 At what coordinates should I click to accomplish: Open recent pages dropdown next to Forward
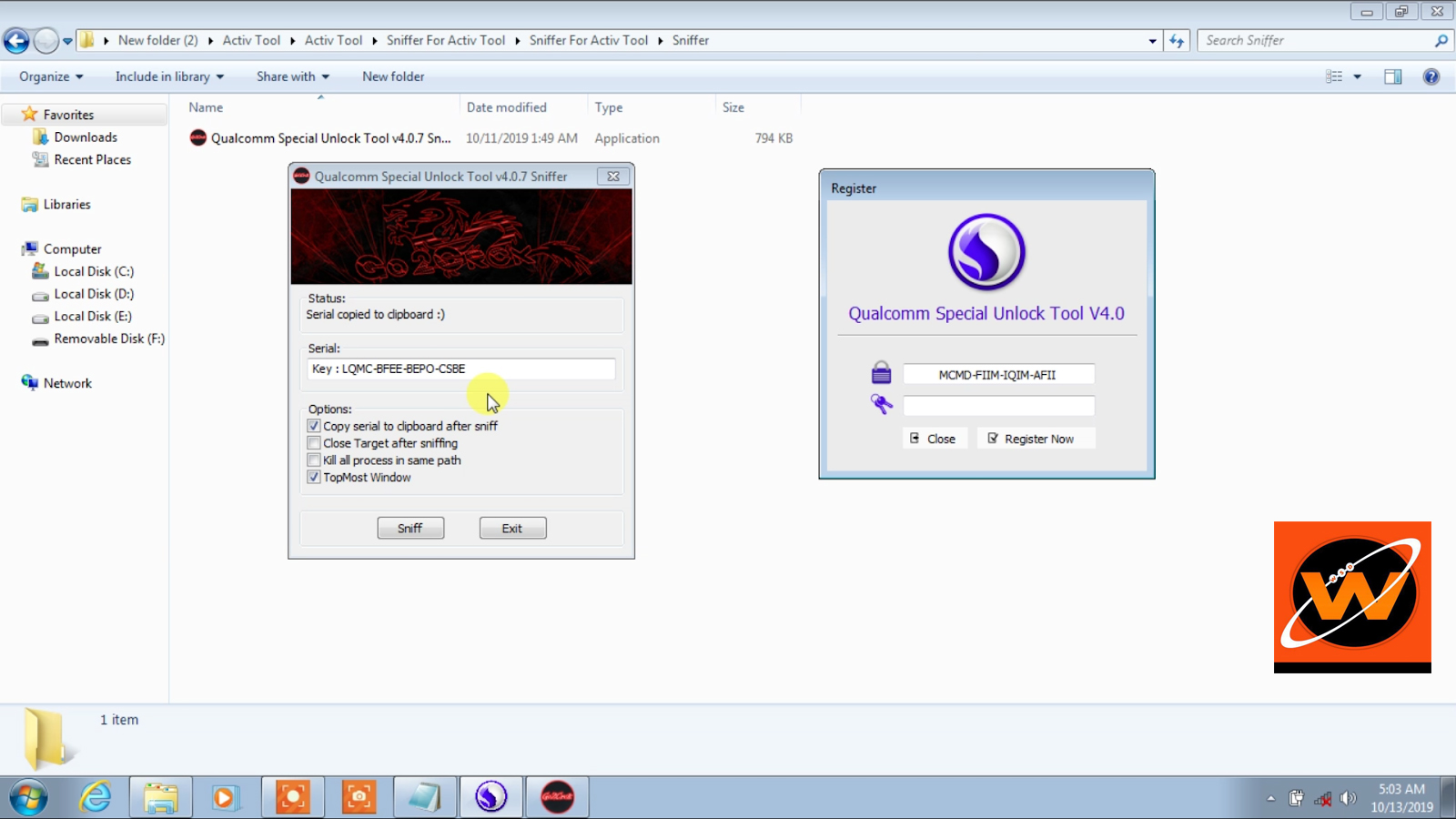(67, 41)
